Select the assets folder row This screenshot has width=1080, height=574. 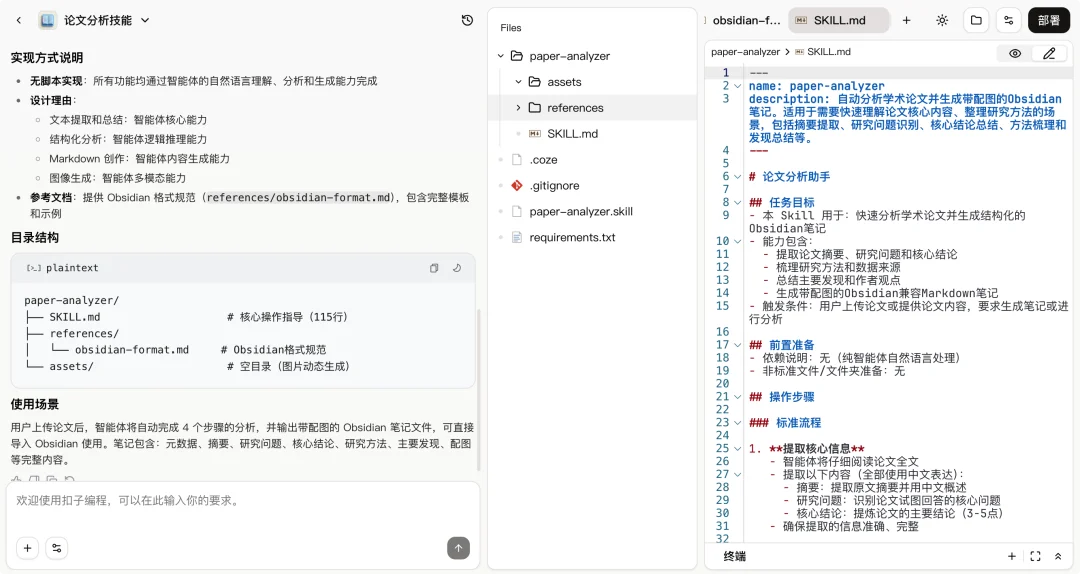(592, 82)
